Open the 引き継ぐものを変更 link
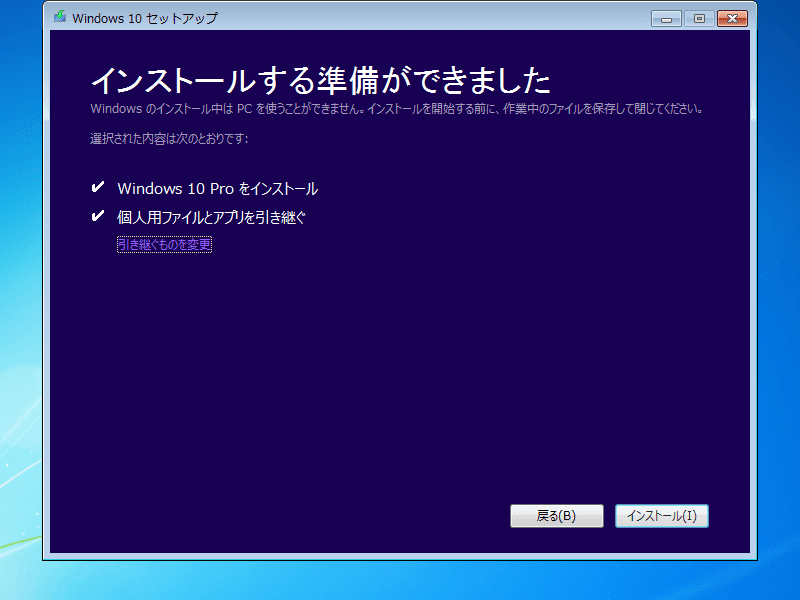Viewport: 800px width, 600px height. pos(164,244)
